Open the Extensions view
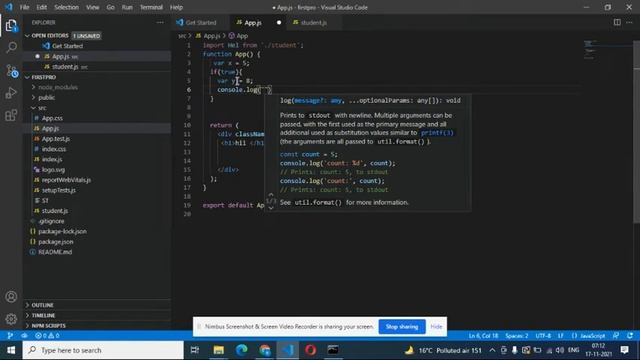 tap(11, 115)
